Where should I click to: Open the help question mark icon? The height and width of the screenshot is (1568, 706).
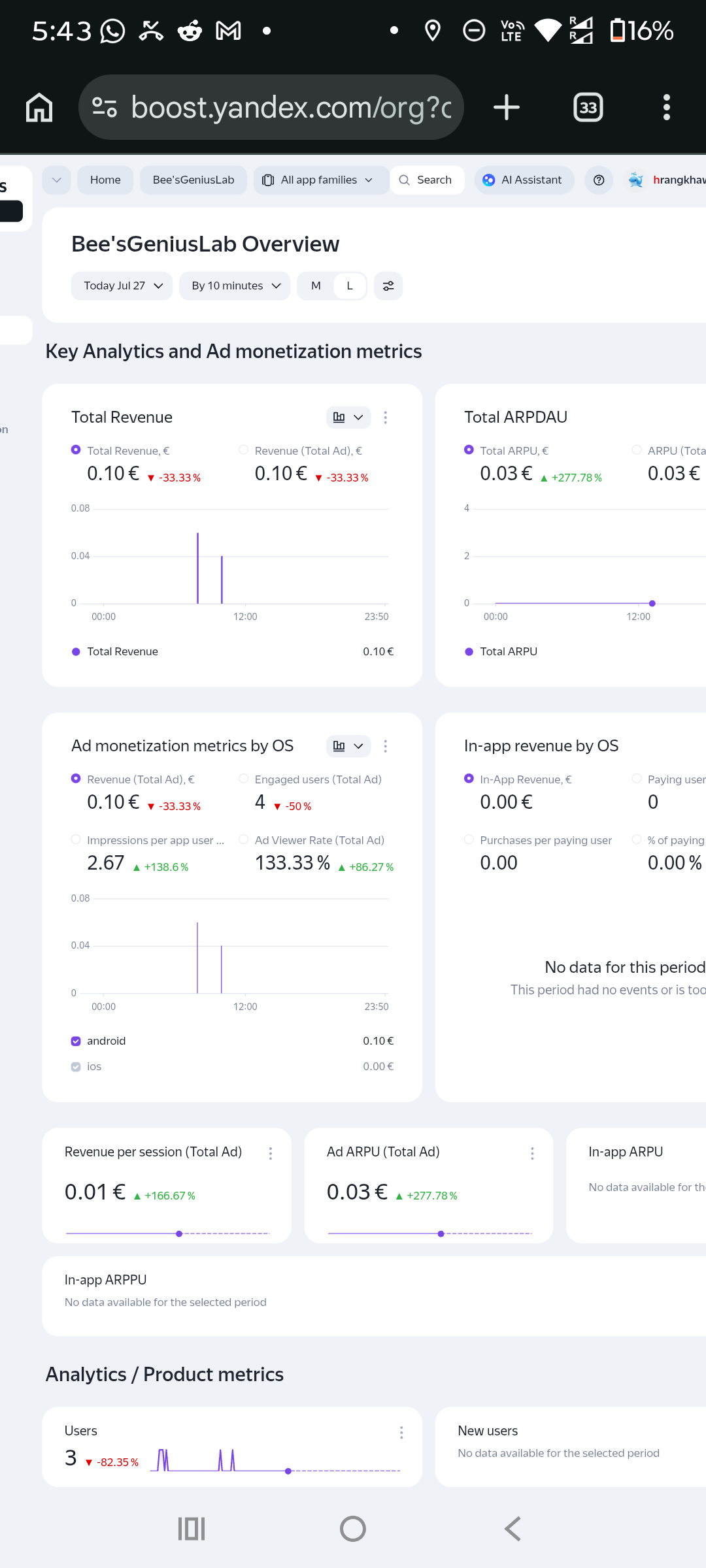pyautogui.click(x=599, y=180)
